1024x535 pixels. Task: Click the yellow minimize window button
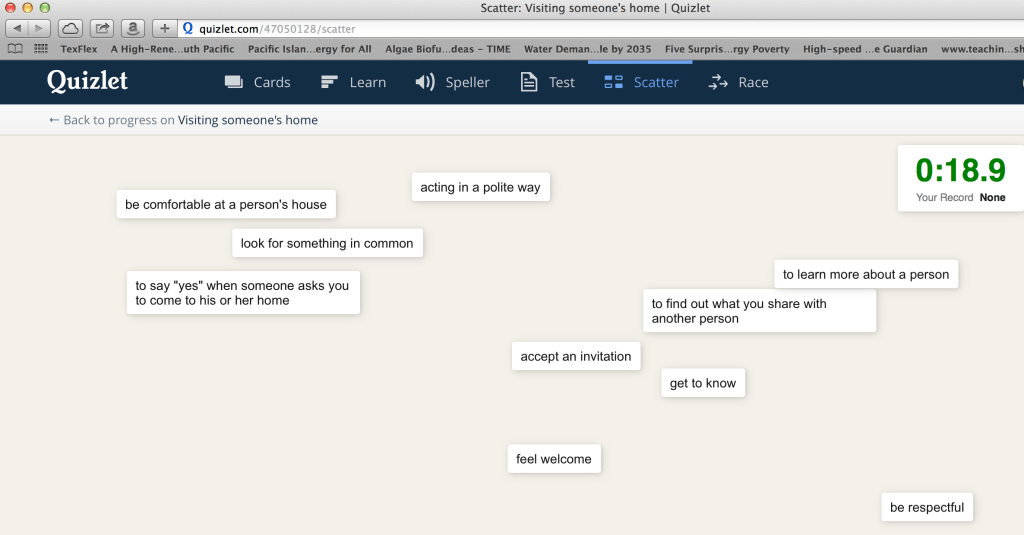point(27,8)
